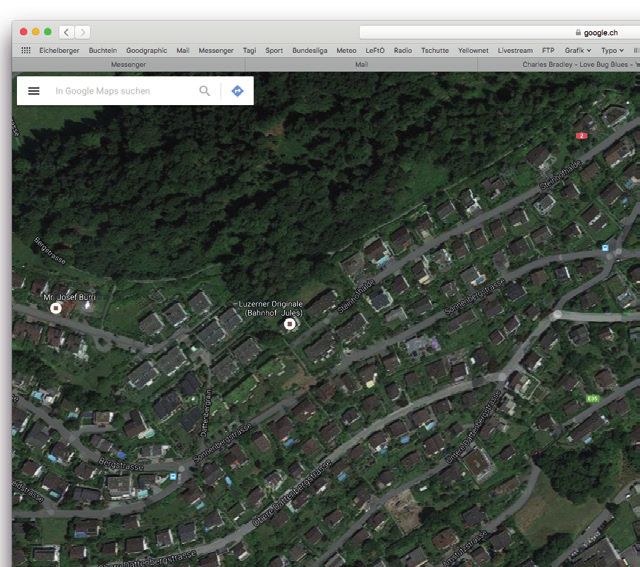
Task: Switch to the Mail tab
Action: (361, 64)
